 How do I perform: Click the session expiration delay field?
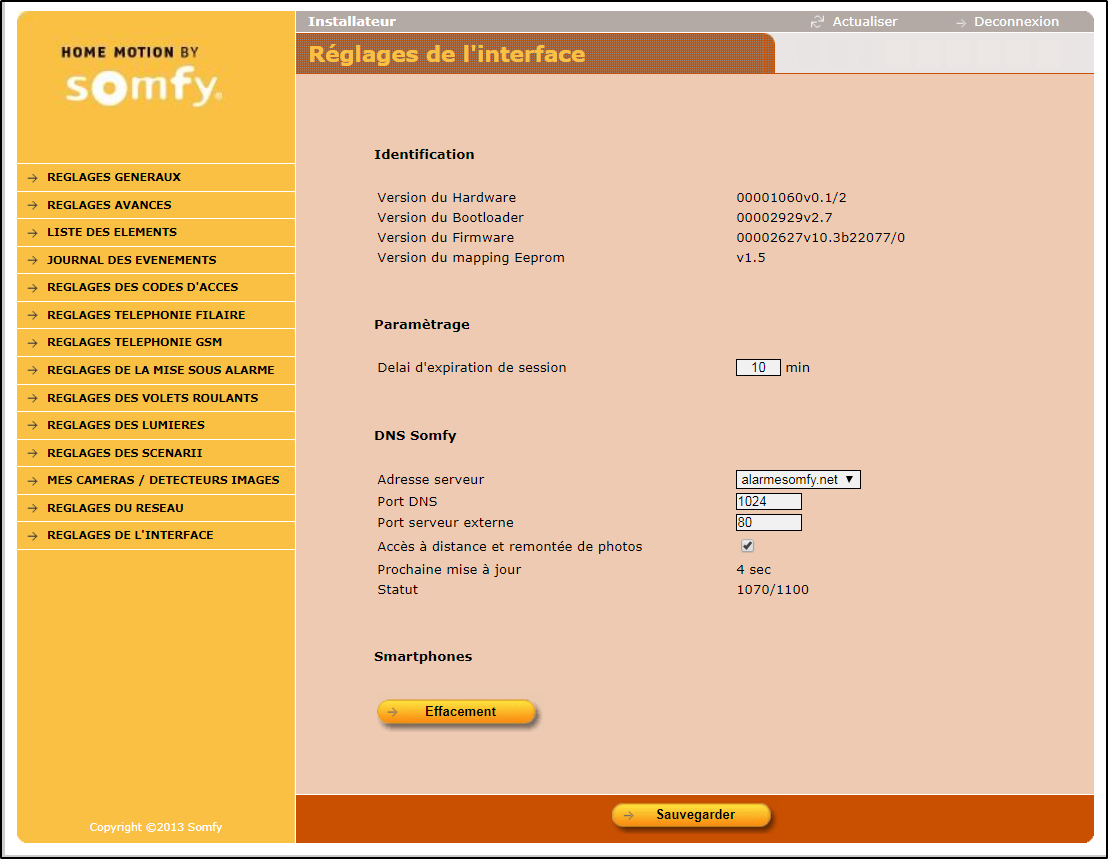[x=758, y=367]
